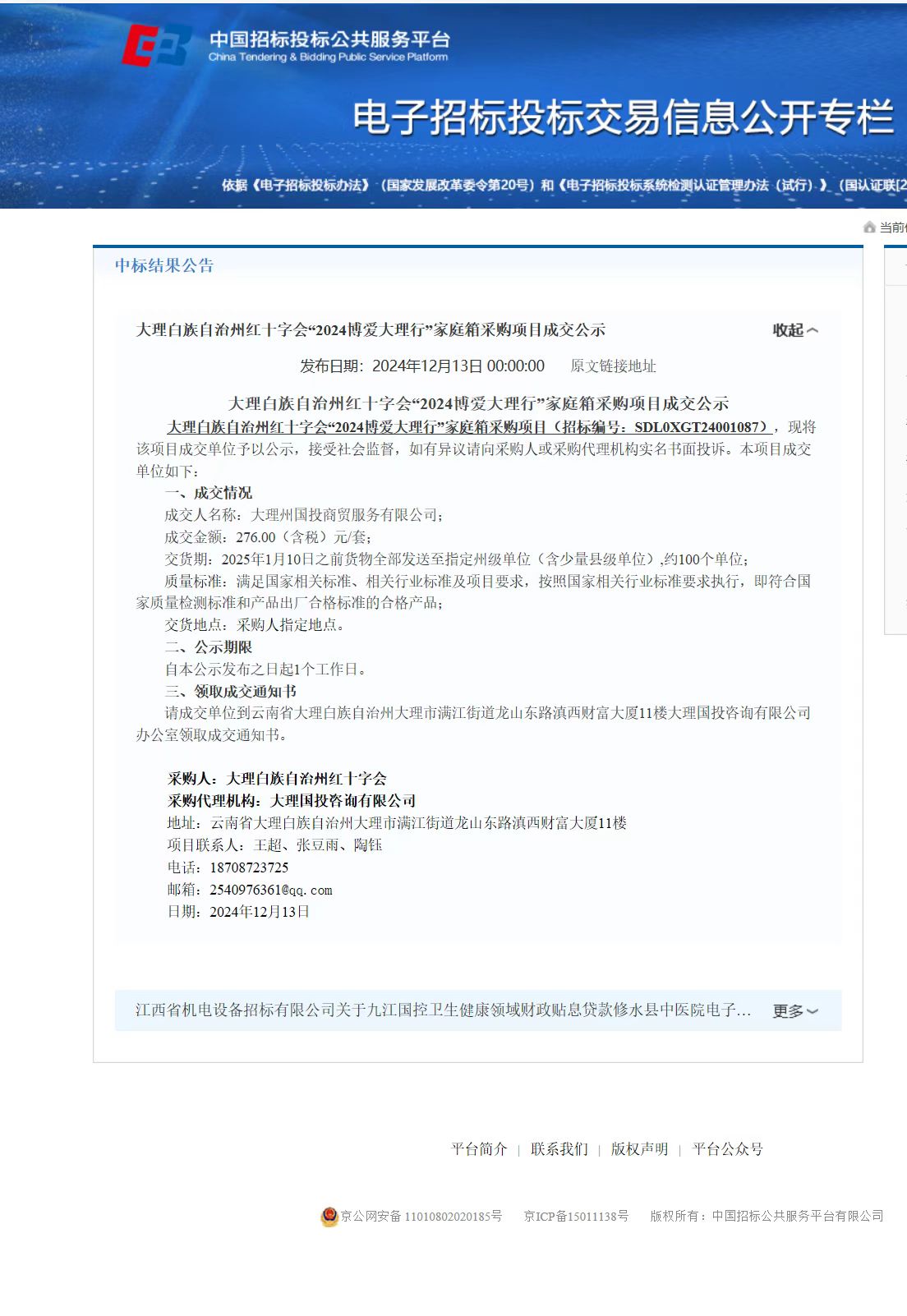Click the email 2540976361@qq.com

pos(271,890)
